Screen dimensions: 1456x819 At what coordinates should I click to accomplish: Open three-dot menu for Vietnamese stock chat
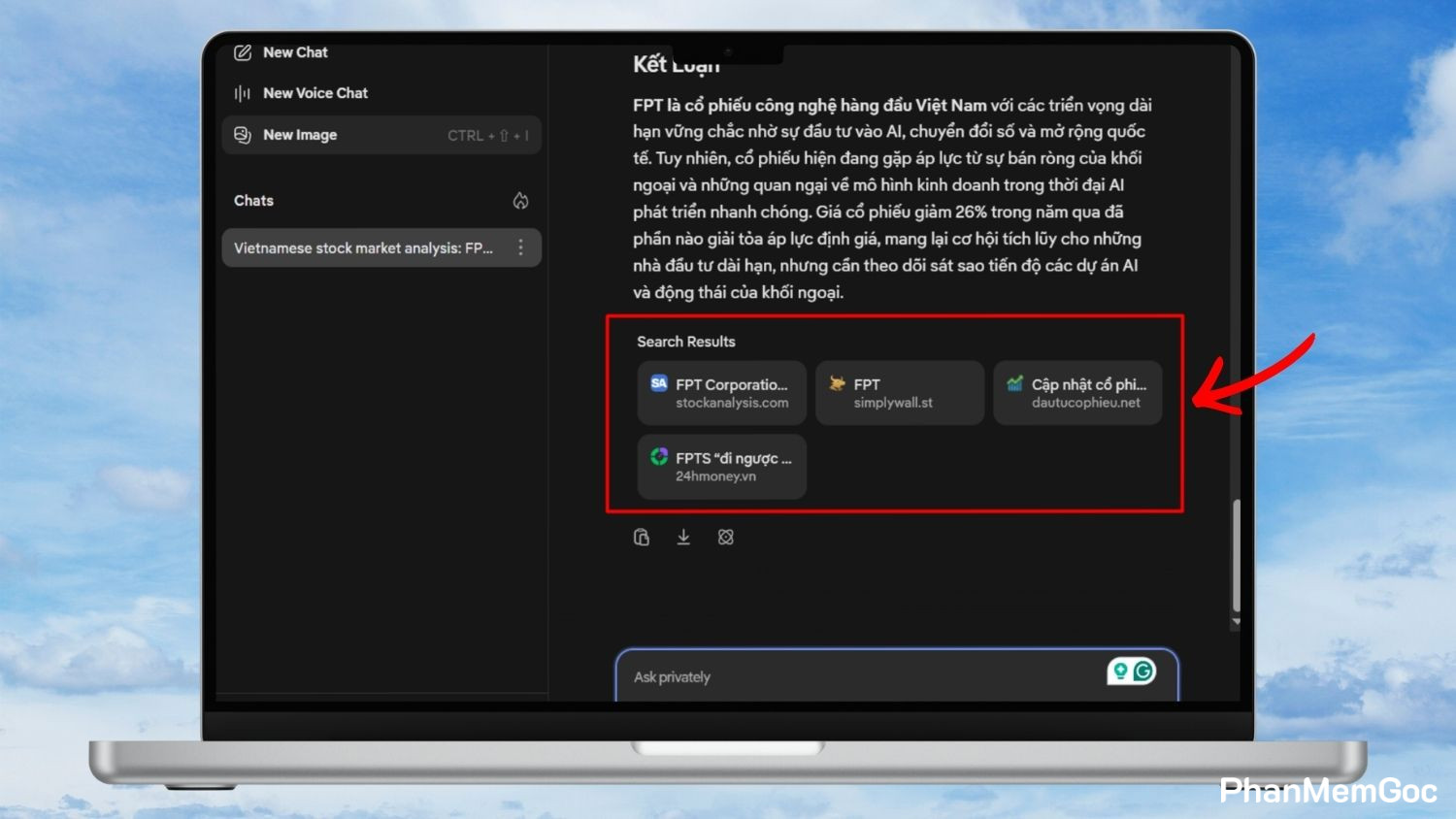521,247
